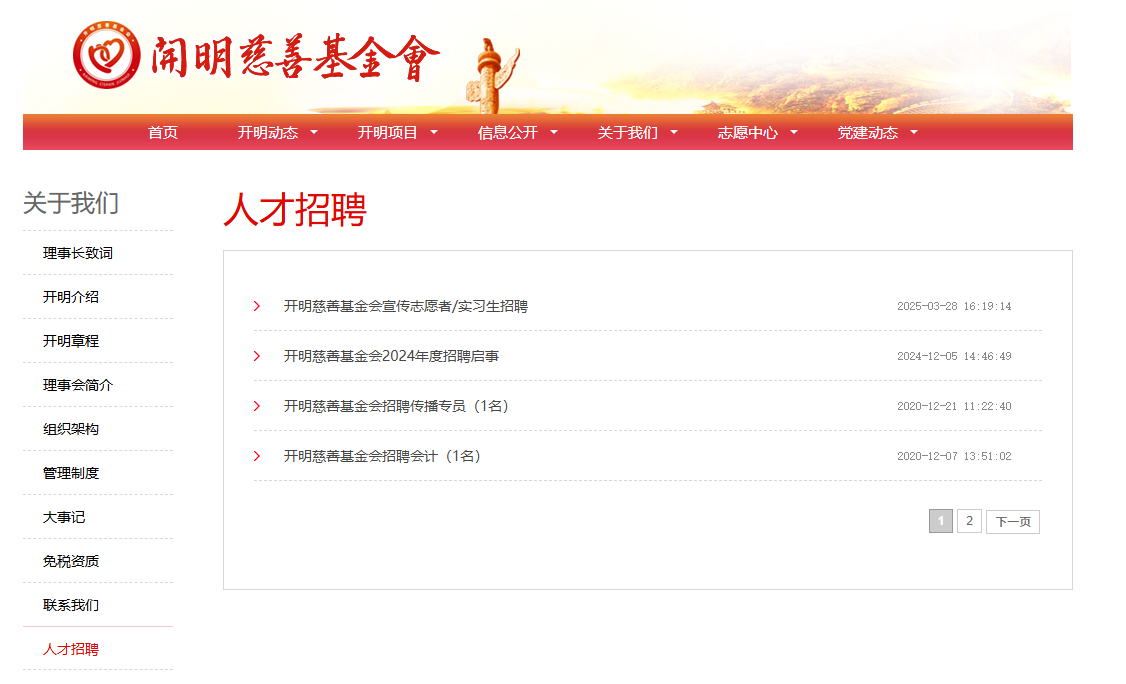
Task: Click the foundation heart logo icon
Action: [x=106, y=55]
